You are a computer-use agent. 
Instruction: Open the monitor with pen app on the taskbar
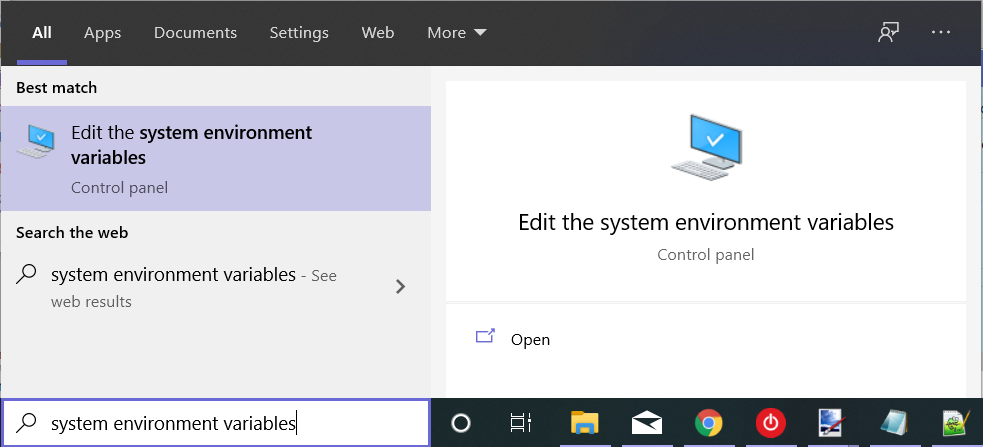(834, 424)
